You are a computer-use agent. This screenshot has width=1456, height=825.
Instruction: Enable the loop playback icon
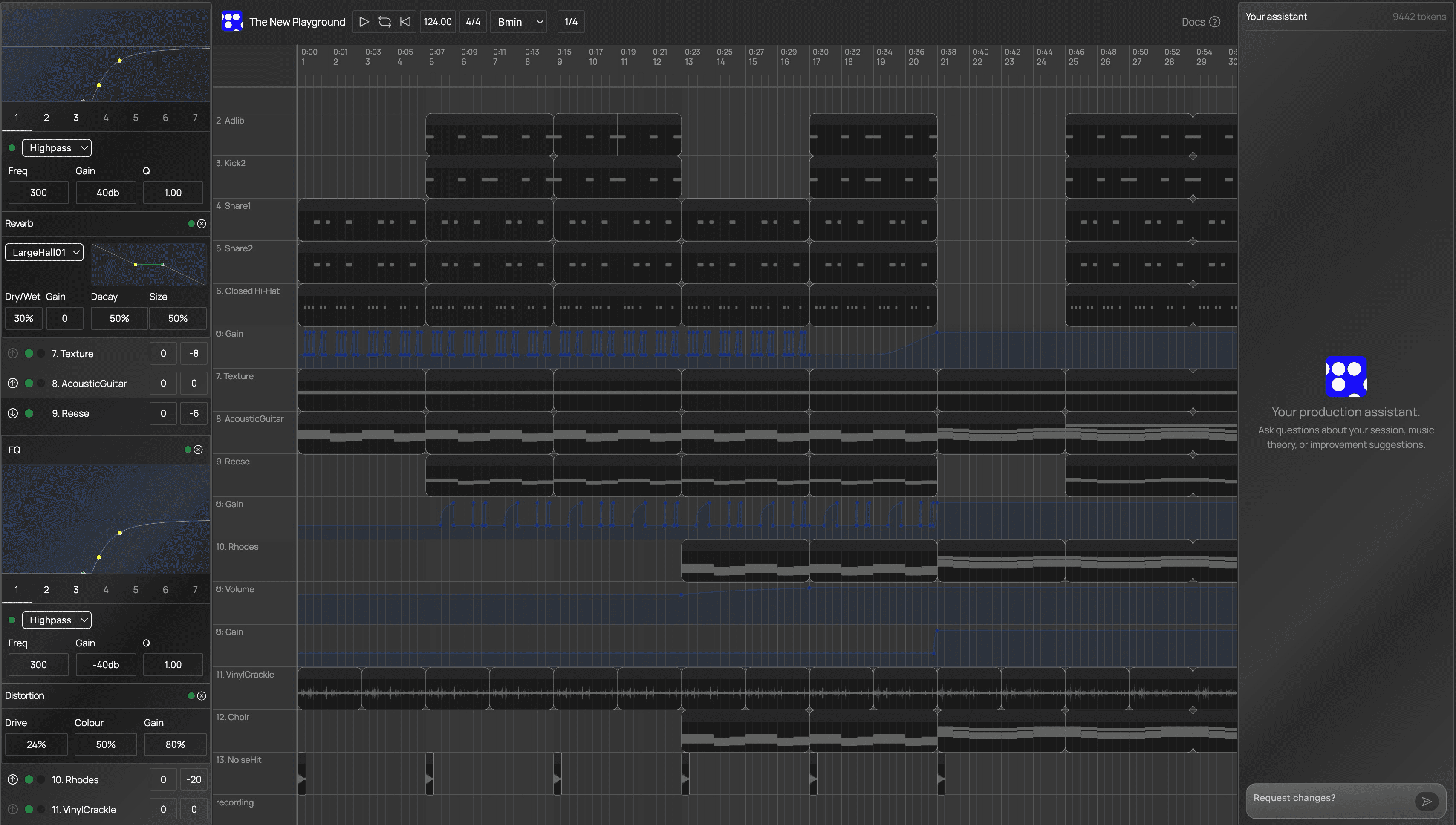point(385,22)
